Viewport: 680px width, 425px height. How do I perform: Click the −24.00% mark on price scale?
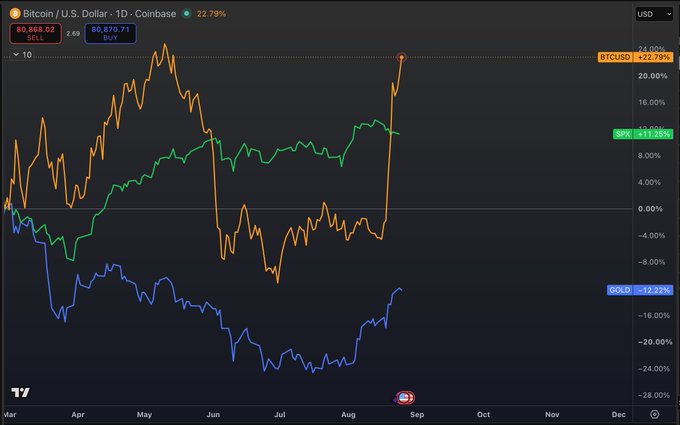click(x=654, y=369)
